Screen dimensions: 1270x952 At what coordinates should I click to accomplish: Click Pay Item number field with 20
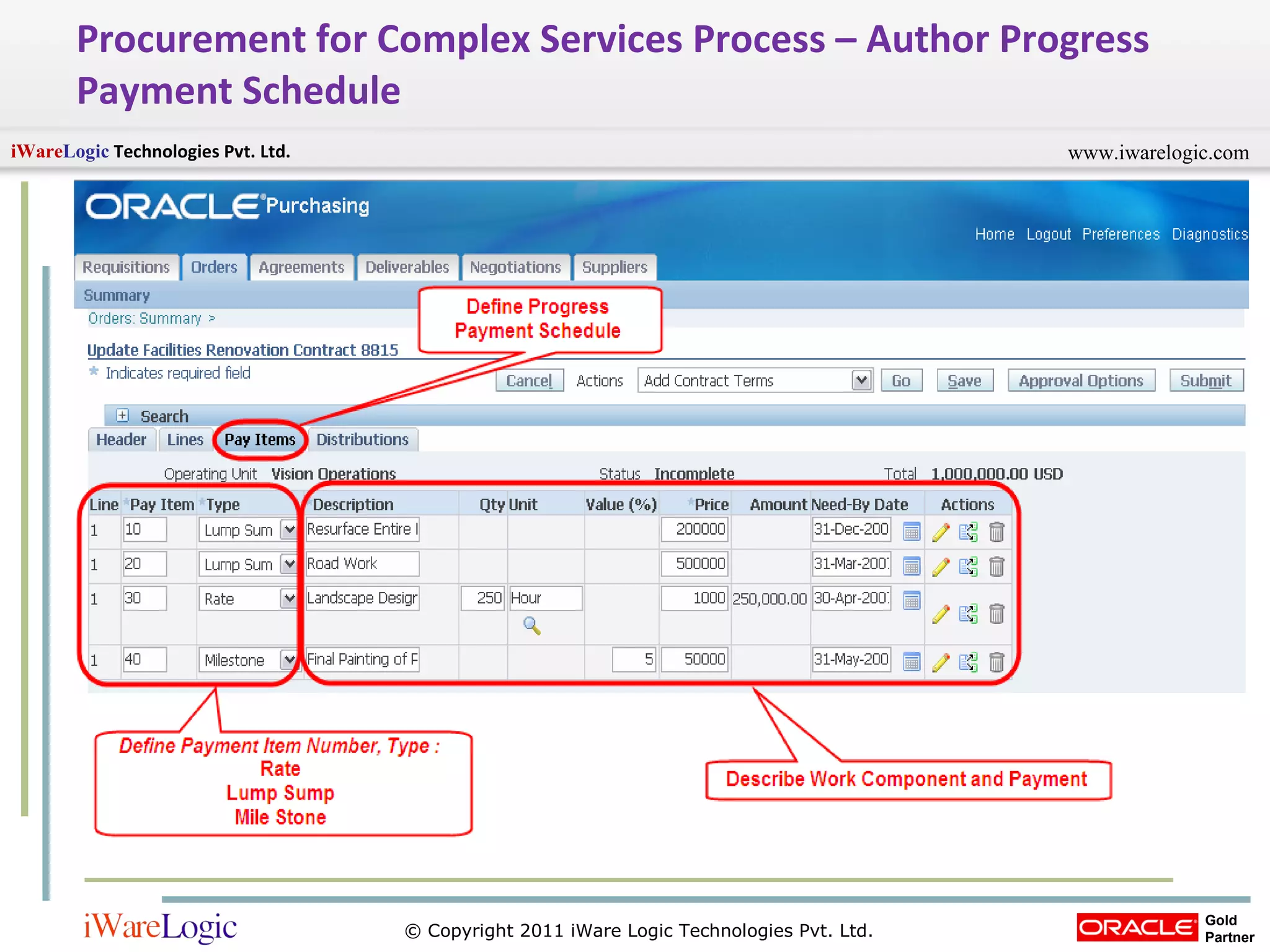pos(144,563)
